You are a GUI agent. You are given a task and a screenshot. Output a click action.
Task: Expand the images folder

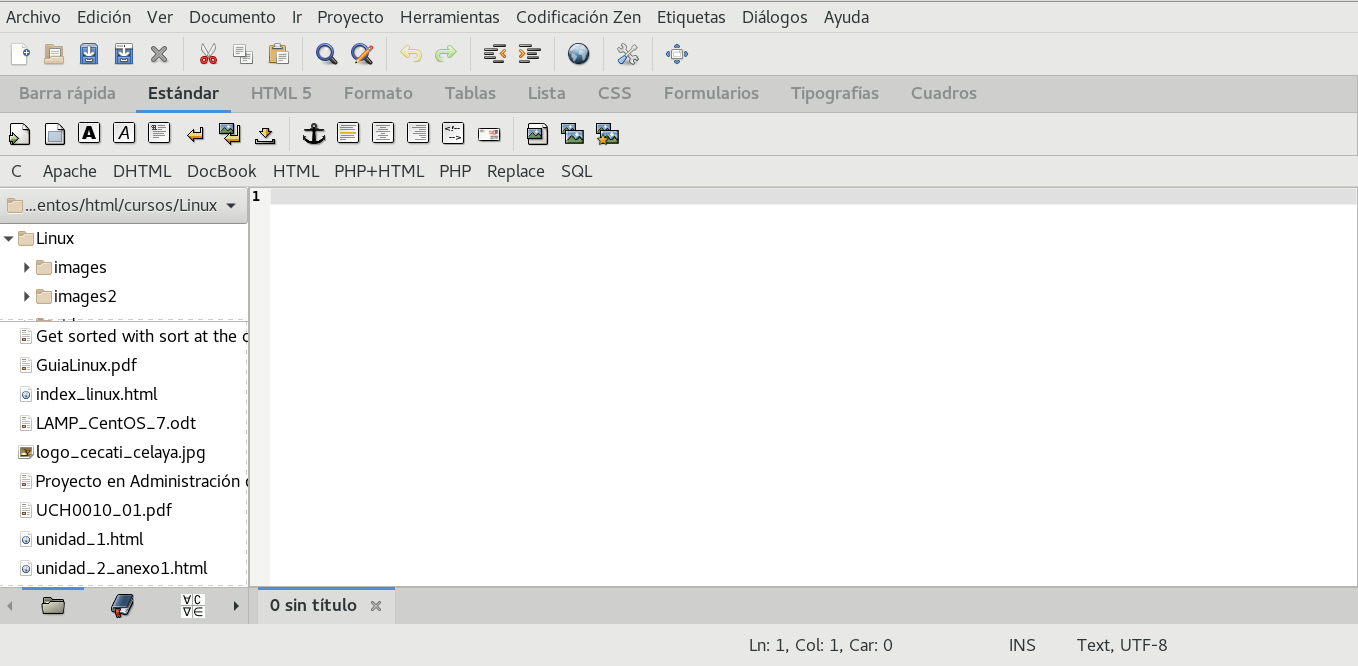(27, 267)
